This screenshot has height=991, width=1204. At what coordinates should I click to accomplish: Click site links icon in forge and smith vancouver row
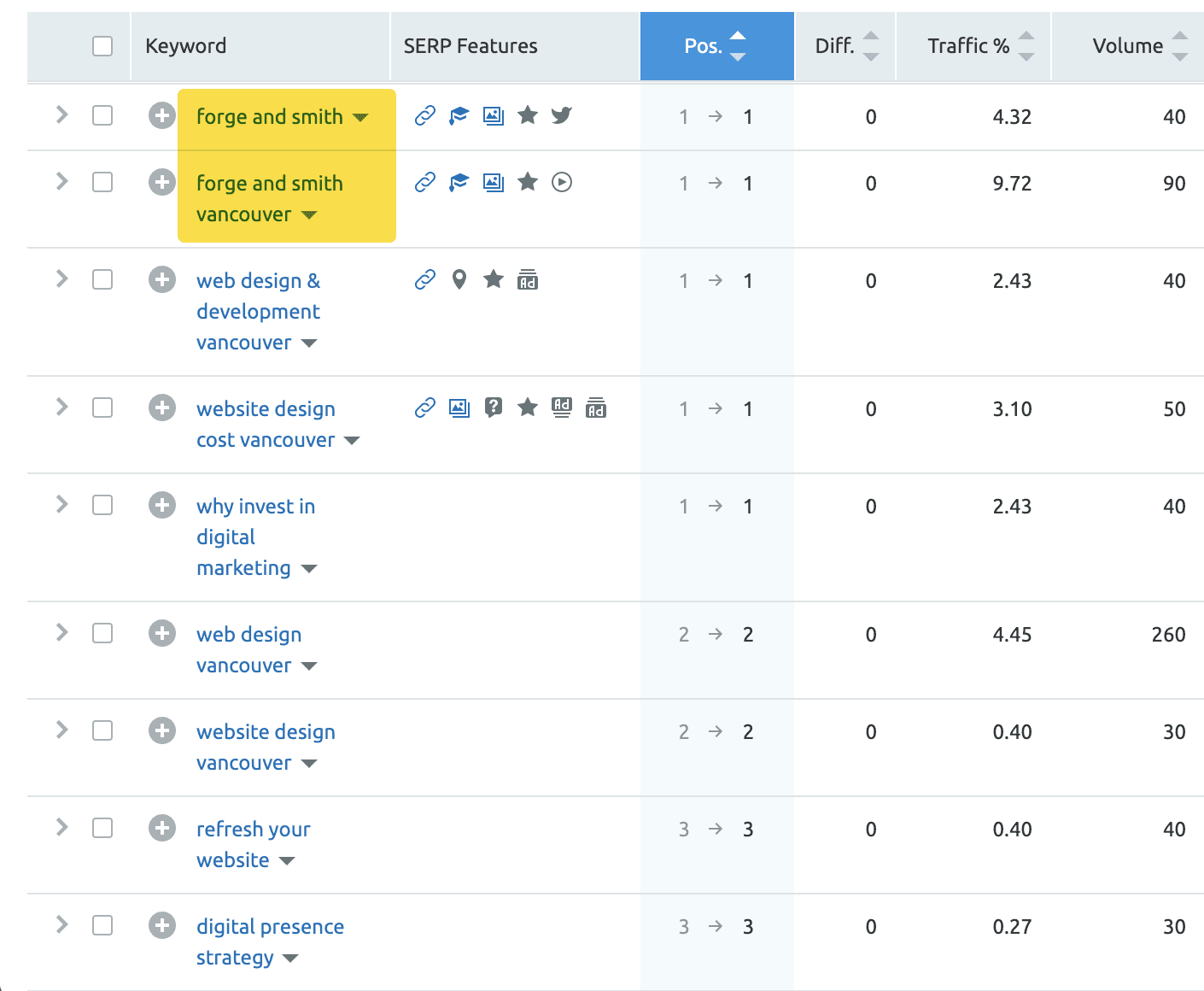point(425,182)
